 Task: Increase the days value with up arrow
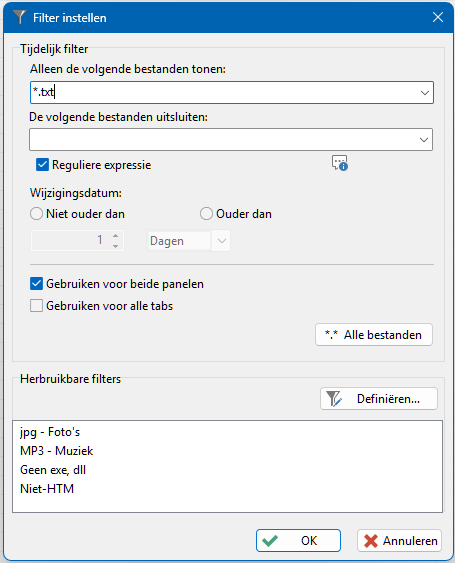pyautogui.click(x=116, y=236)
